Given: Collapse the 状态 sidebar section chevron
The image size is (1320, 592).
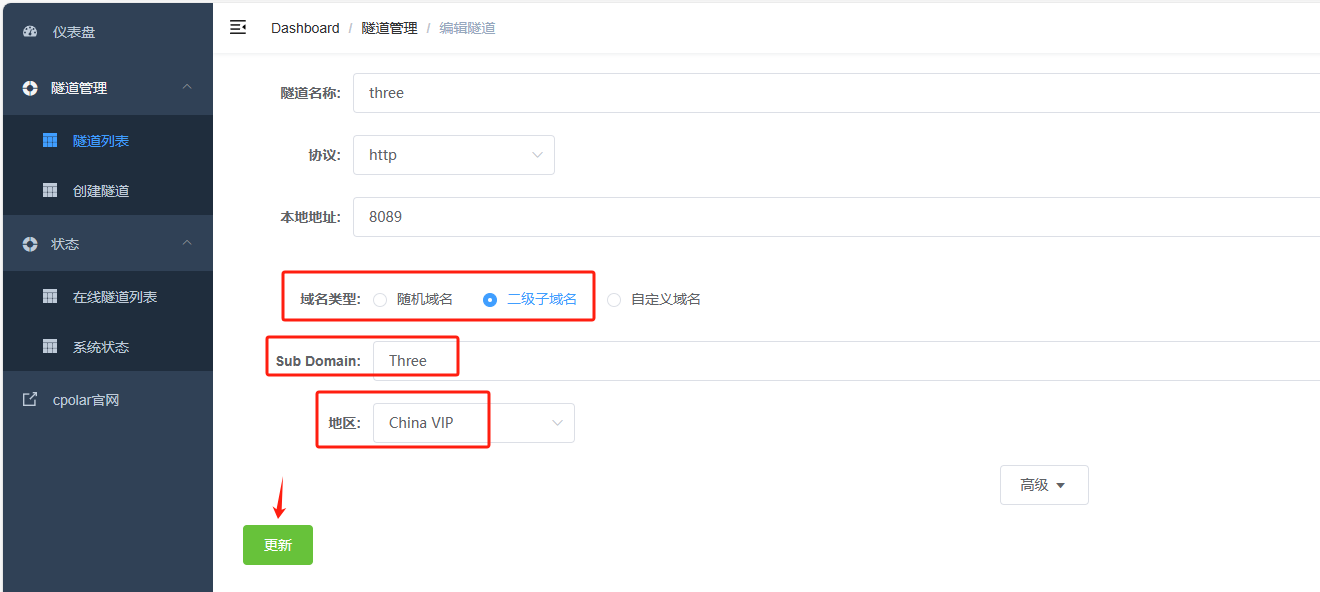Looking at the screenshot, I should pos(187,244).
